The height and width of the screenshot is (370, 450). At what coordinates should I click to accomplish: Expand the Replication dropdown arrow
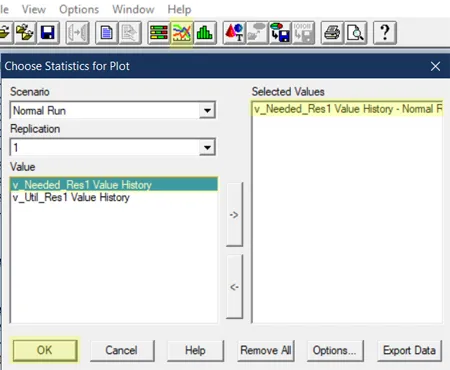pyautogui.click(x=207, y=147)
